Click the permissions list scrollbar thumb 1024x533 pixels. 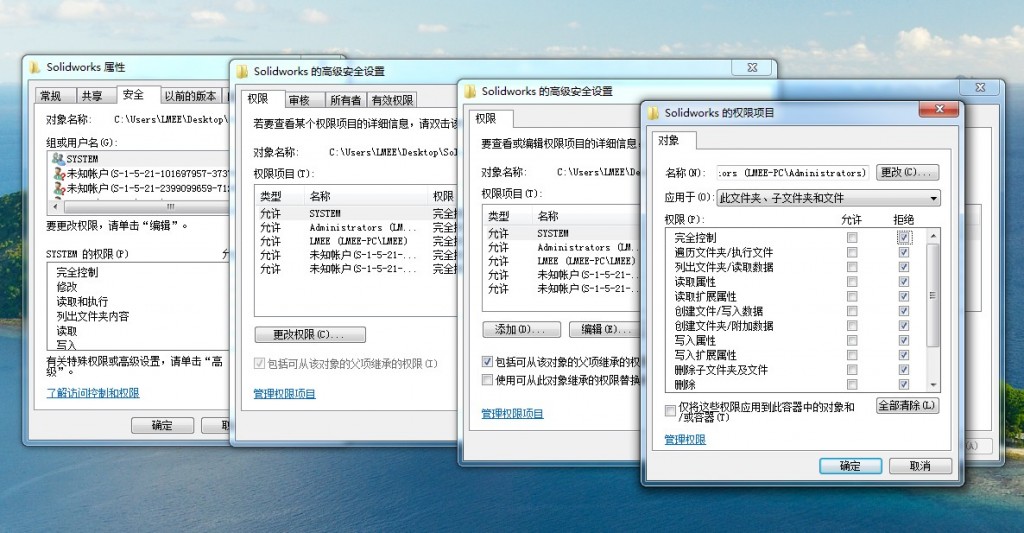click(933, 295)
